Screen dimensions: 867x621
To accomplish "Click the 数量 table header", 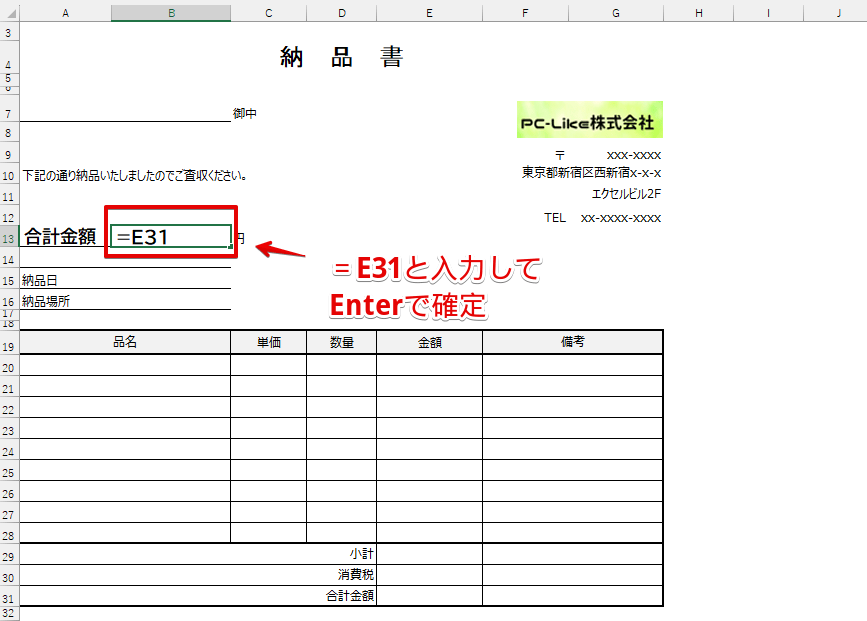I will pyautogui.click(x=342, y=342).
